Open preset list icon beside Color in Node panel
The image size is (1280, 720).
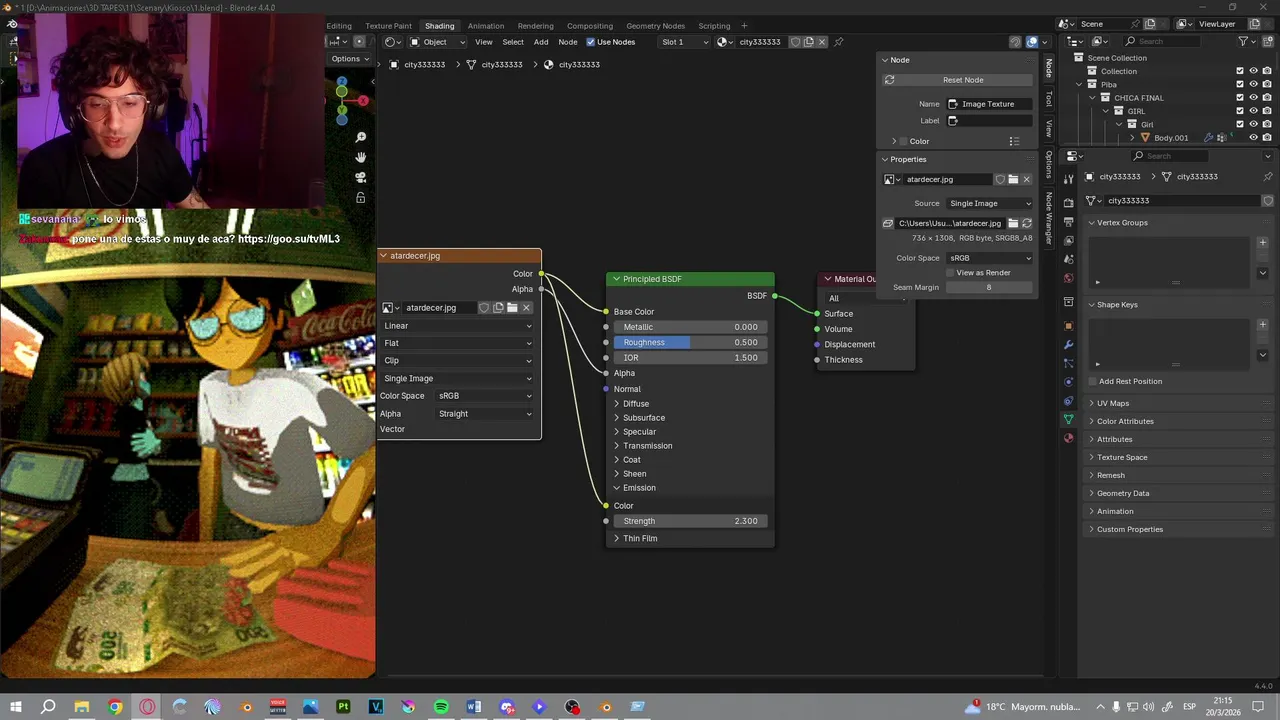(x=1014, y=141)
